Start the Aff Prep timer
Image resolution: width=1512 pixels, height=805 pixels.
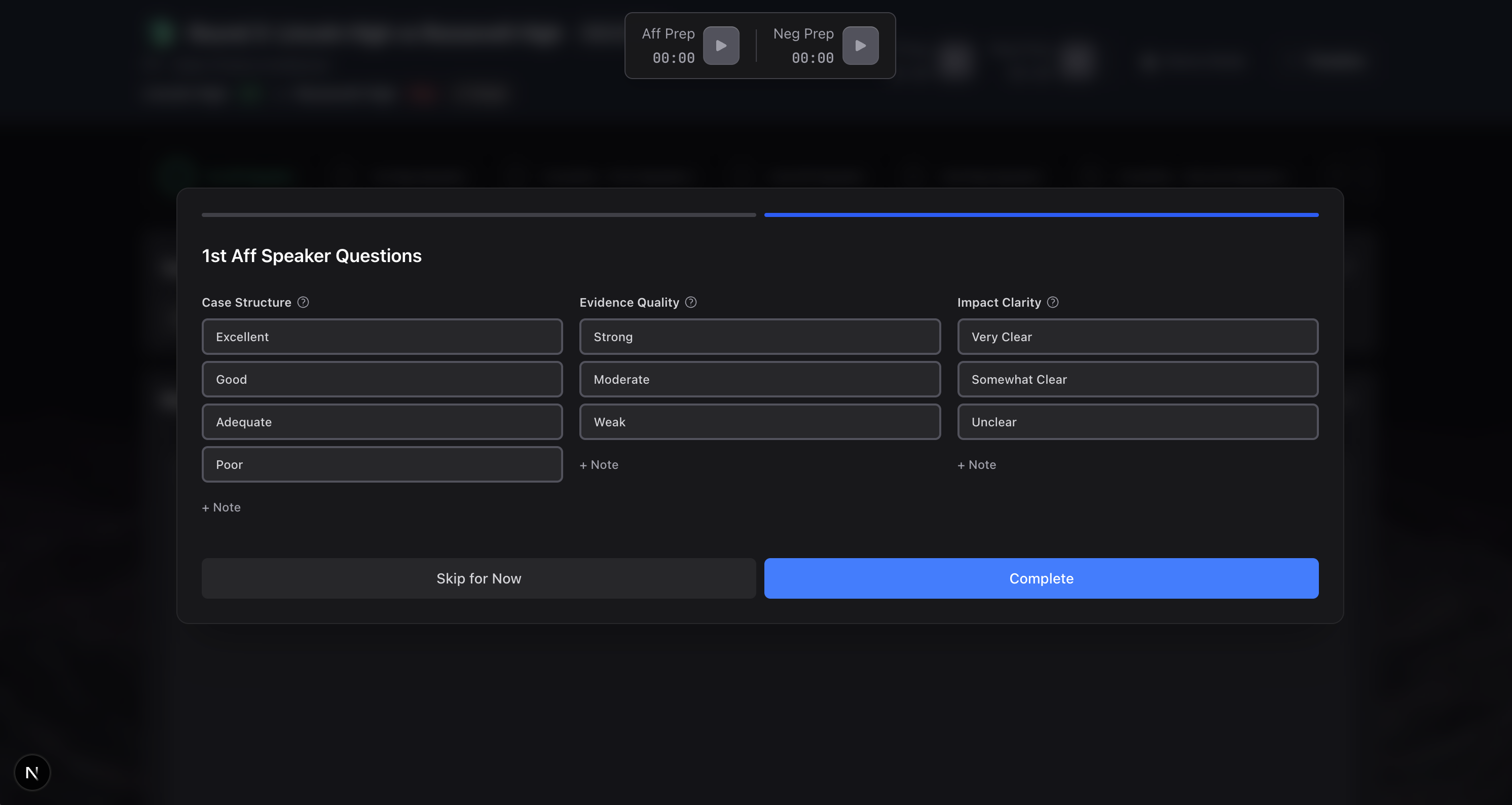click(x=721, y=46)
